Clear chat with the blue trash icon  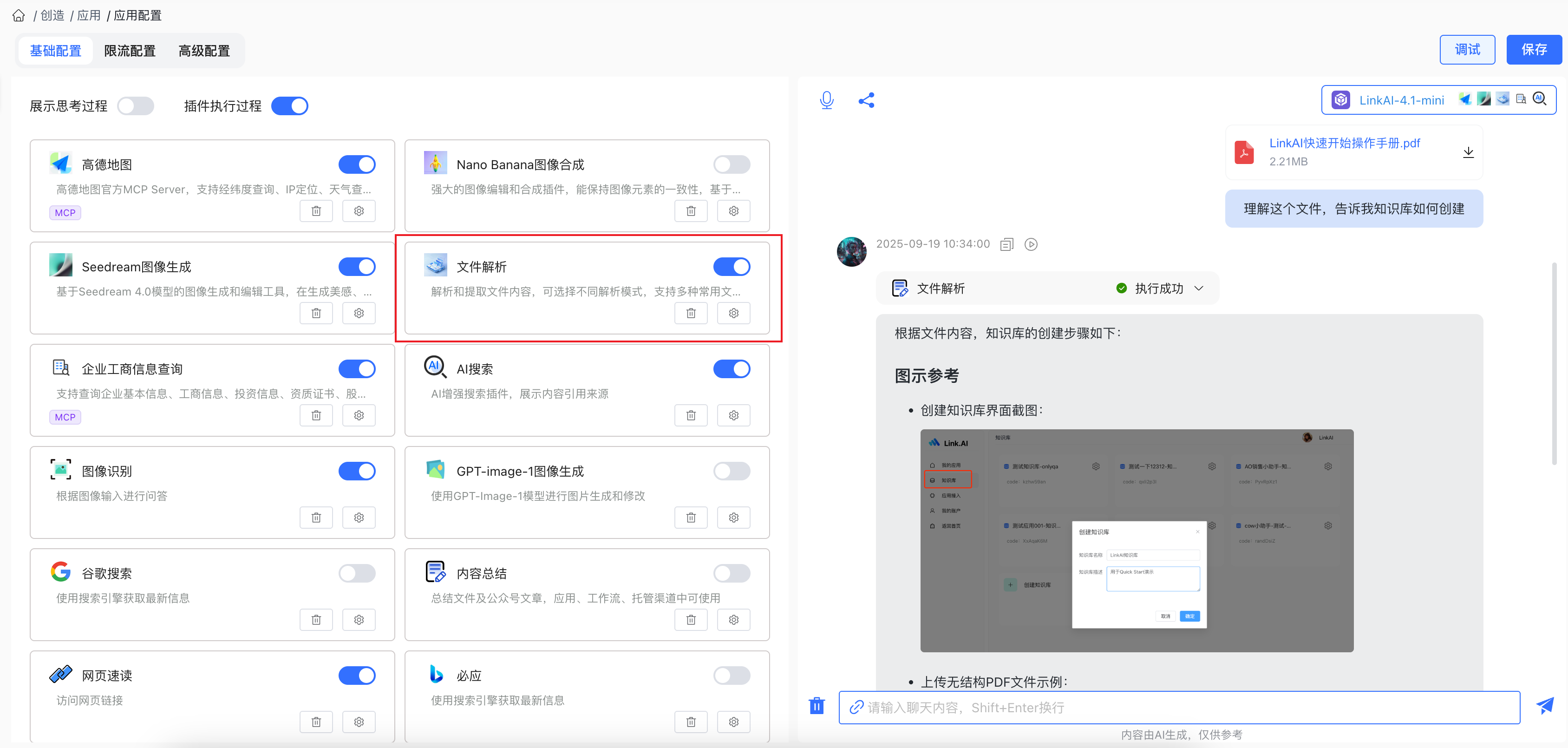[816, 706]
